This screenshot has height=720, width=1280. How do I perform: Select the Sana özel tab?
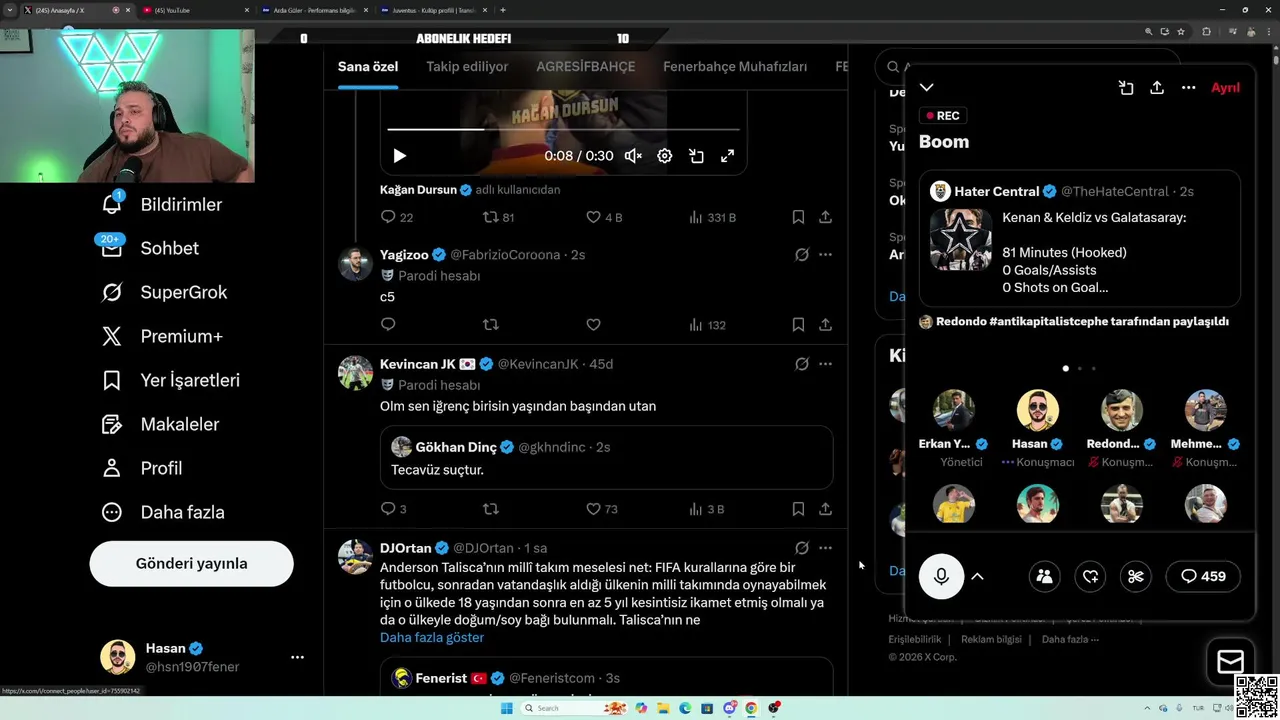[368, 67]
